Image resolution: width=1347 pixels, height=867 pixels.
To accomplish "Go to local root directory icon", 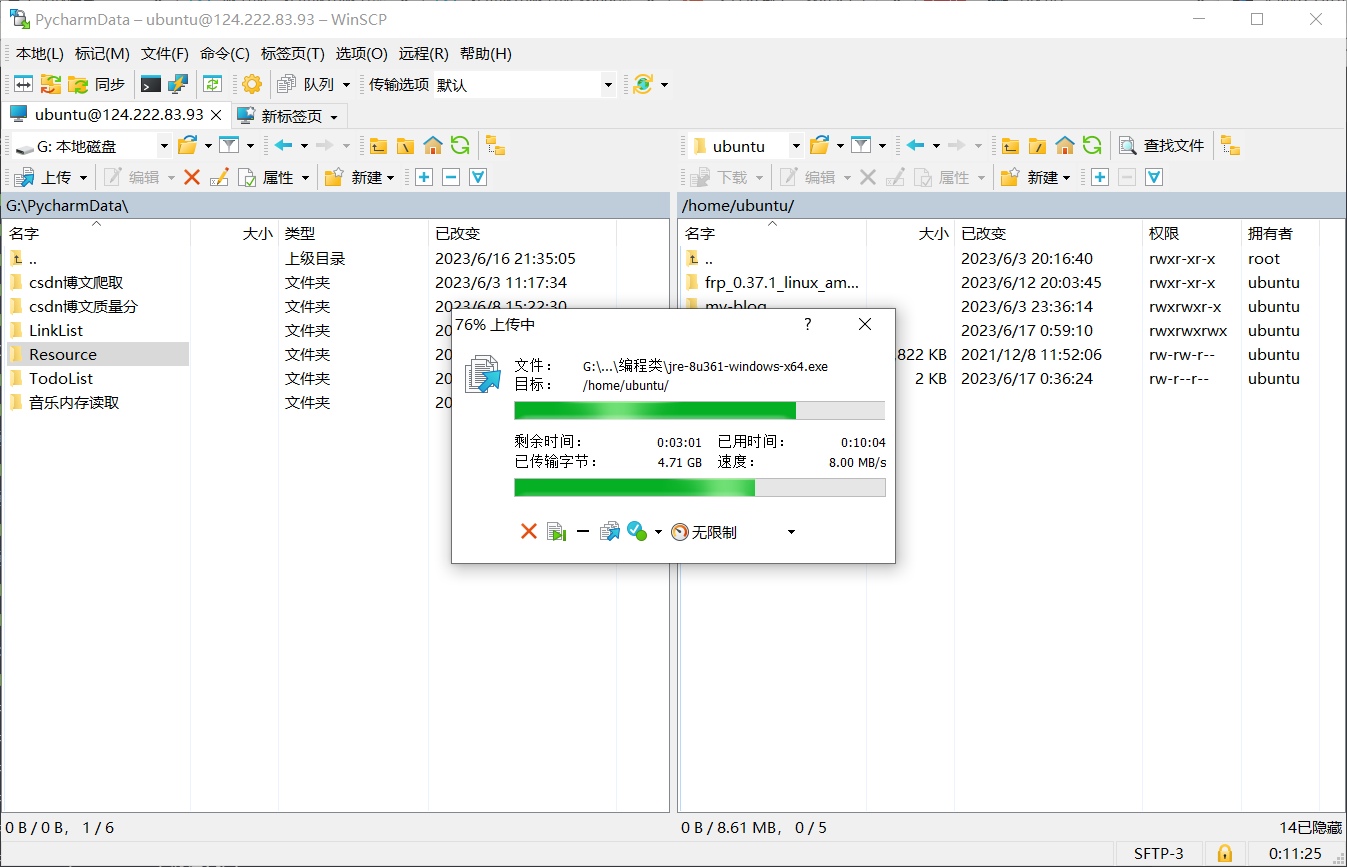I will [405, 146].
